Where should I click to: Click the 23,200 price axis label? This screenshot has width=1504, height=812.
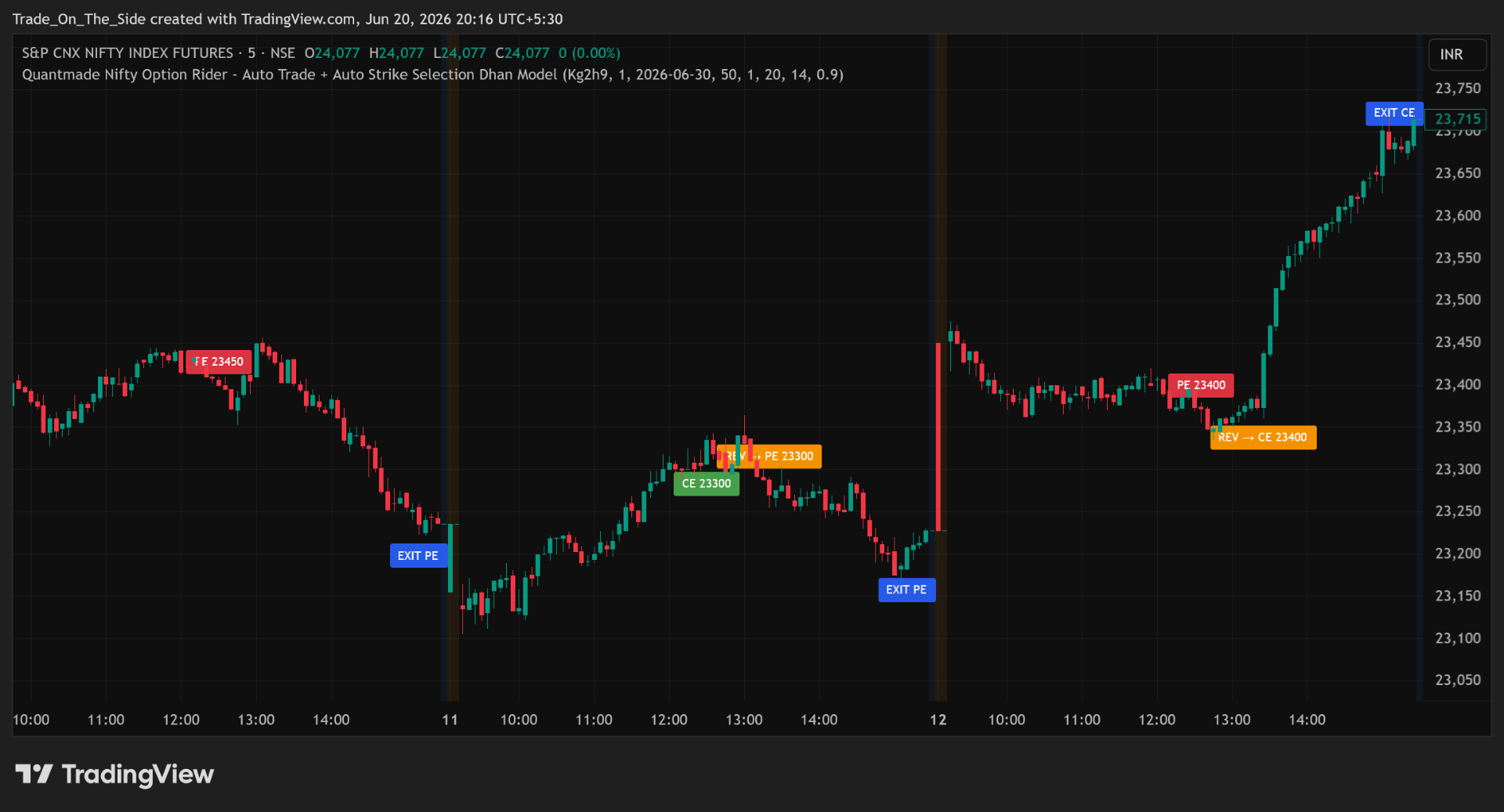click(1458, 554)
